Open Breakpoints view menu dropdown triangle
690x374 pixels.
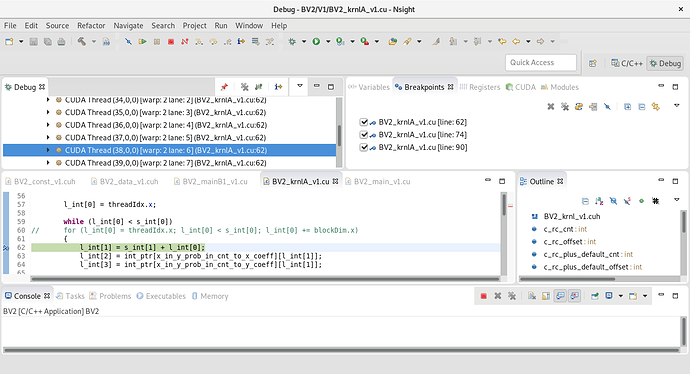click(x=676, y=106)
